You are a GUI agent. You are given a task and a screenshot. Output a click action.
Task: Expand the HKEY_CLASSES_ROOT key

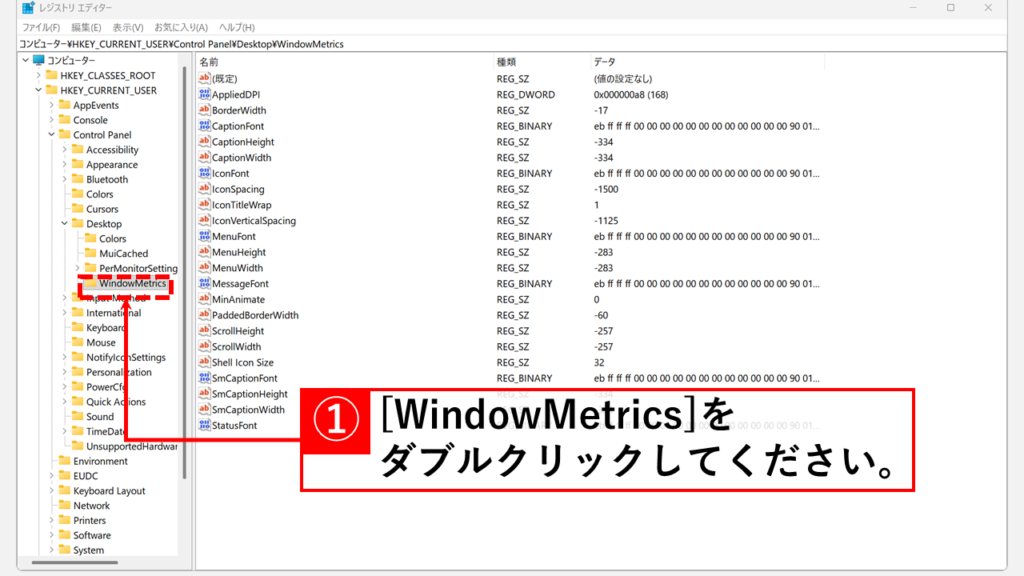click(x=39, y=75)
